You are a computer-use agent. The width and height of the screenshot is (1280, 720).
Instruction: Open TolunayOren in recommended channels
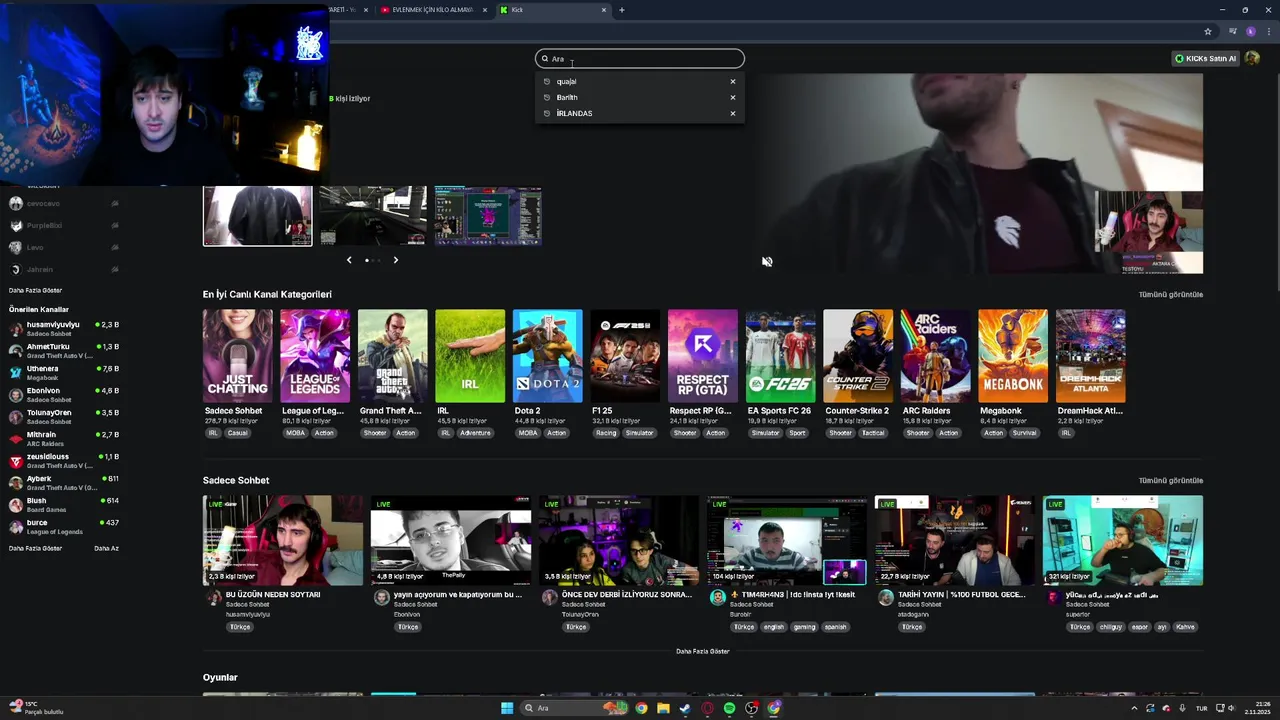(63, 417)
